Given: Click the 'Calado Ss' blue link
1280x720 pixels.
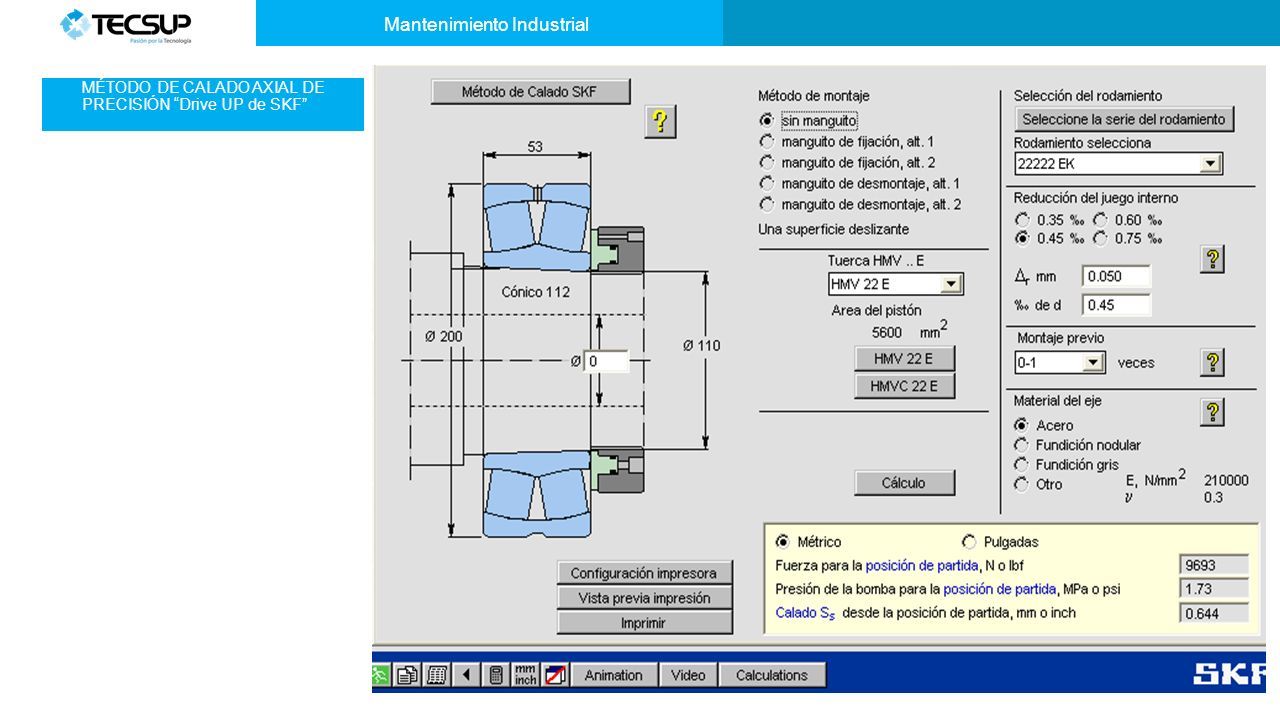Looking at the screenshot, I should click(x=805, y=613).
